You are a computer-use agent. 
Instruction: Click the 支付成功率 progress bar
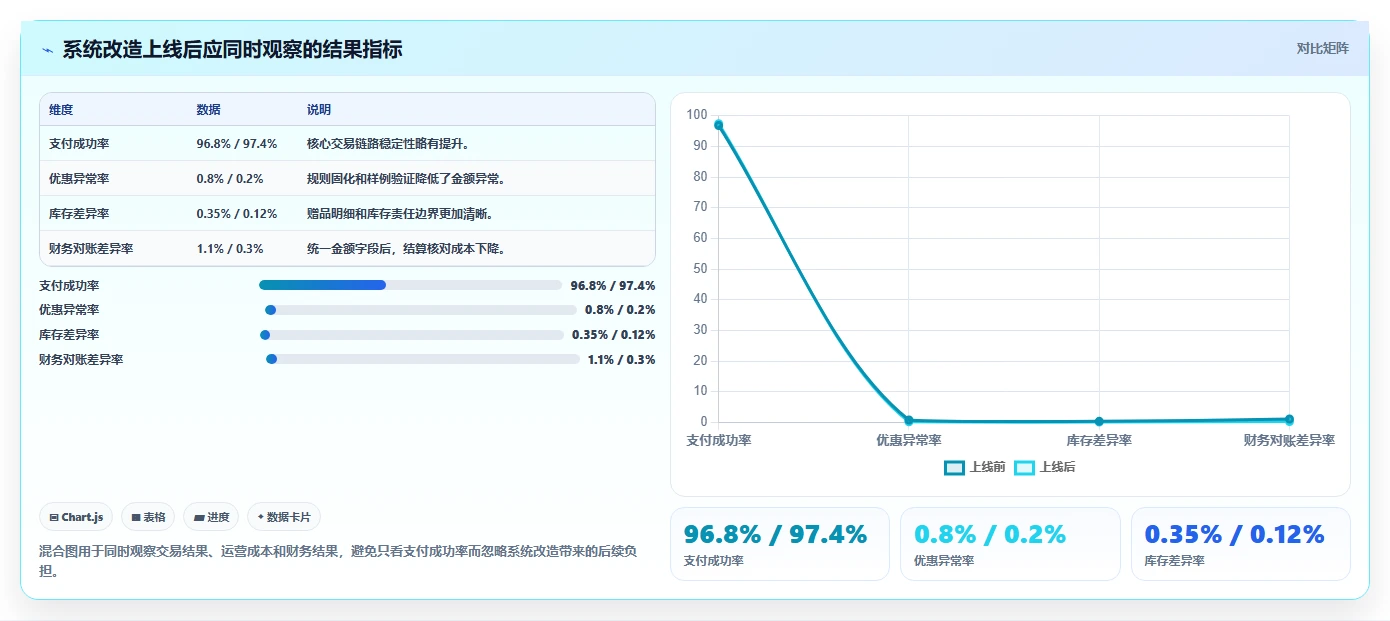tap(410, 285)
